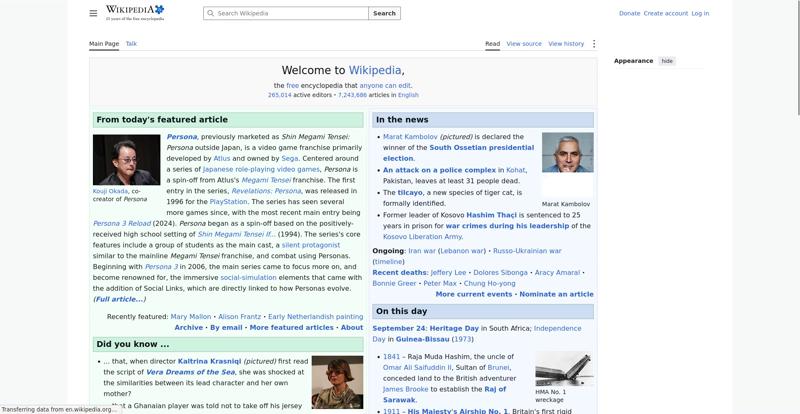Open the main menu hamburger icon

point(93,13)
